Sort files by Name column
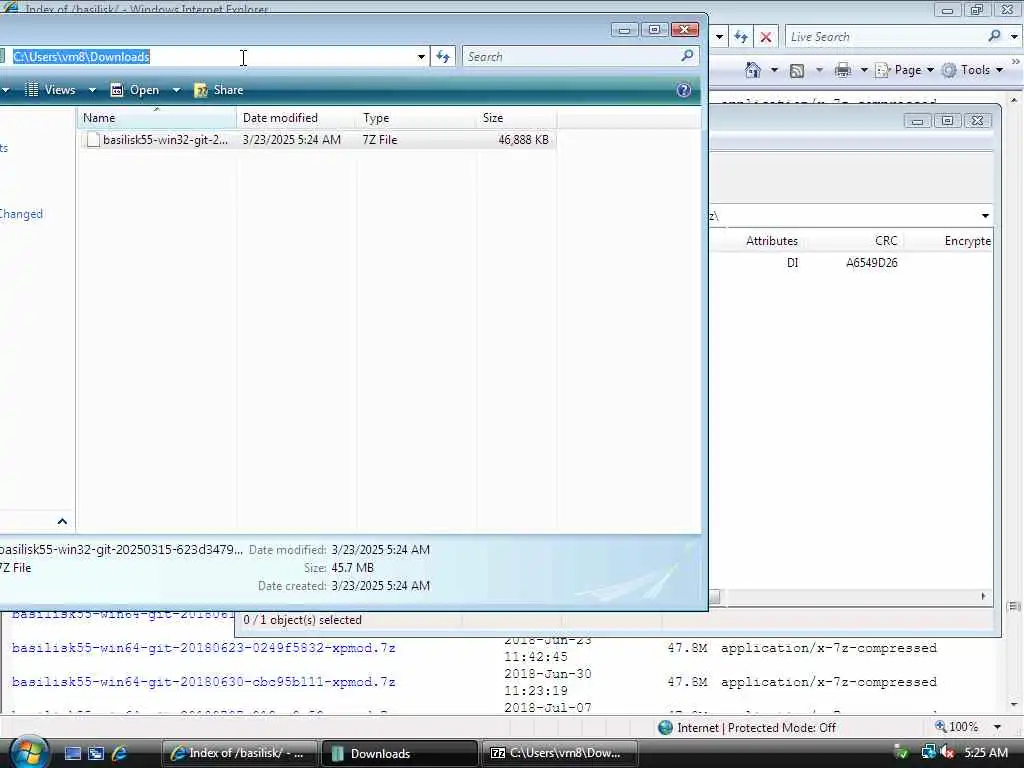This screenshot has height=768, width=1024. click(x=157, y=118)
